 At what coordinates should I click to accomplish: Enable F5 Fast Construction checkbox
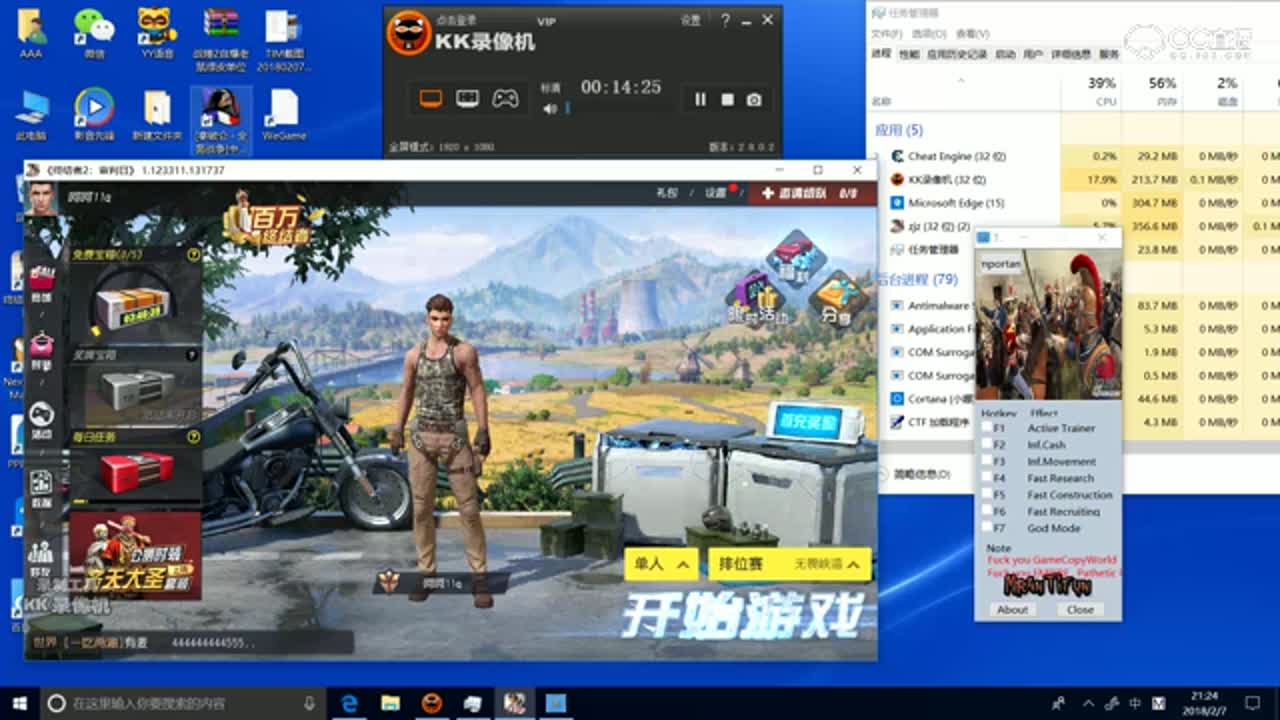pos(988,495)
